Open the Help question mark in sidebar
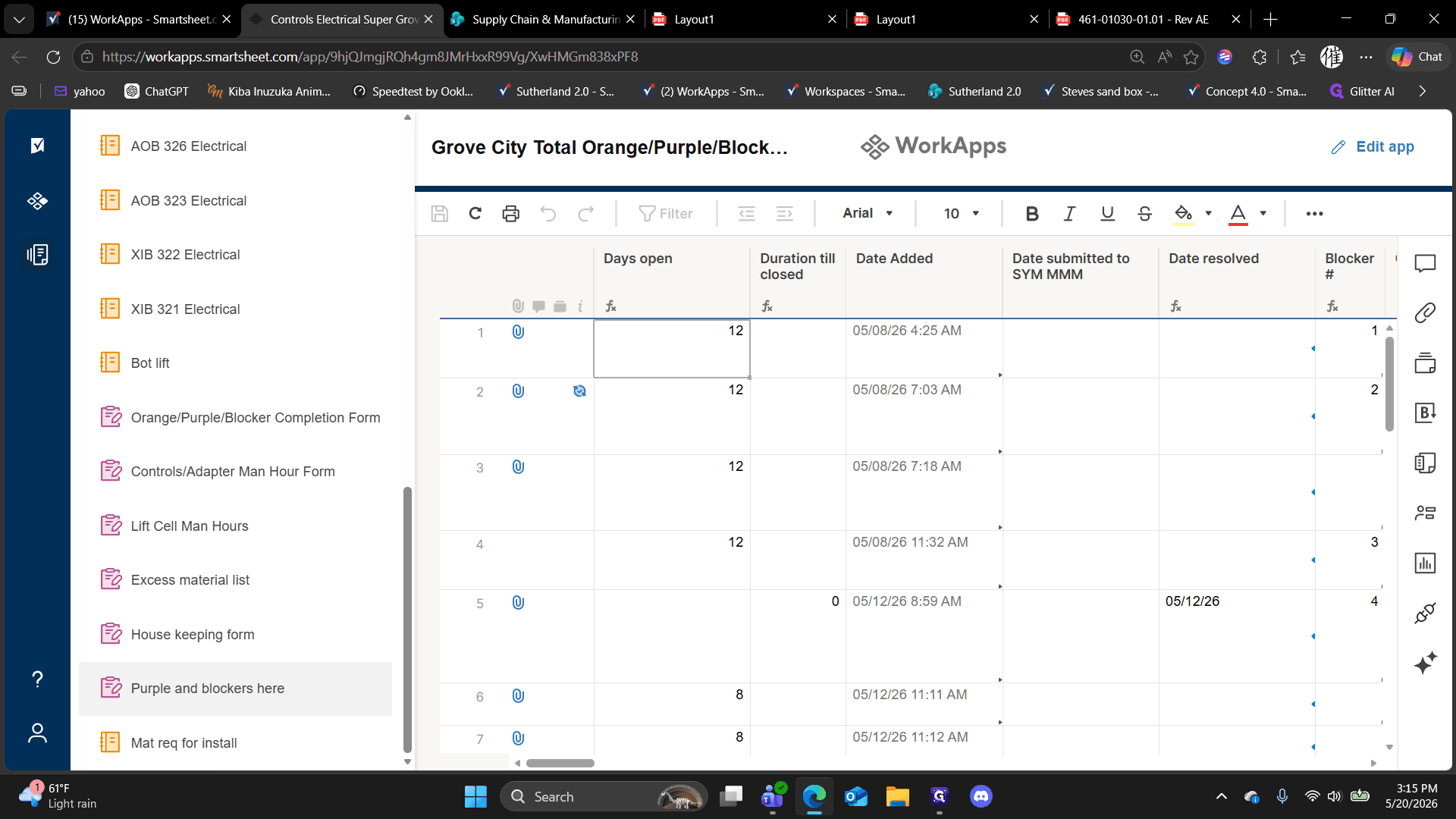 (x=37, y=679)
